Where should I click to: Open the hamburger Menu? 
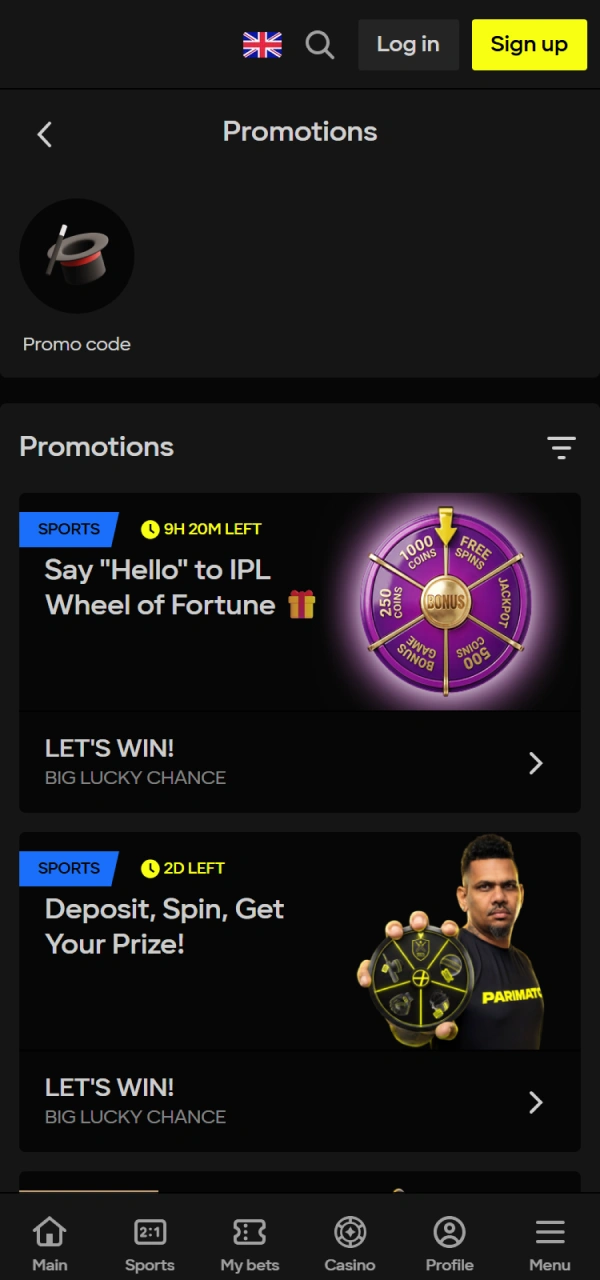pyautogui.click(x=549, y=1232)
